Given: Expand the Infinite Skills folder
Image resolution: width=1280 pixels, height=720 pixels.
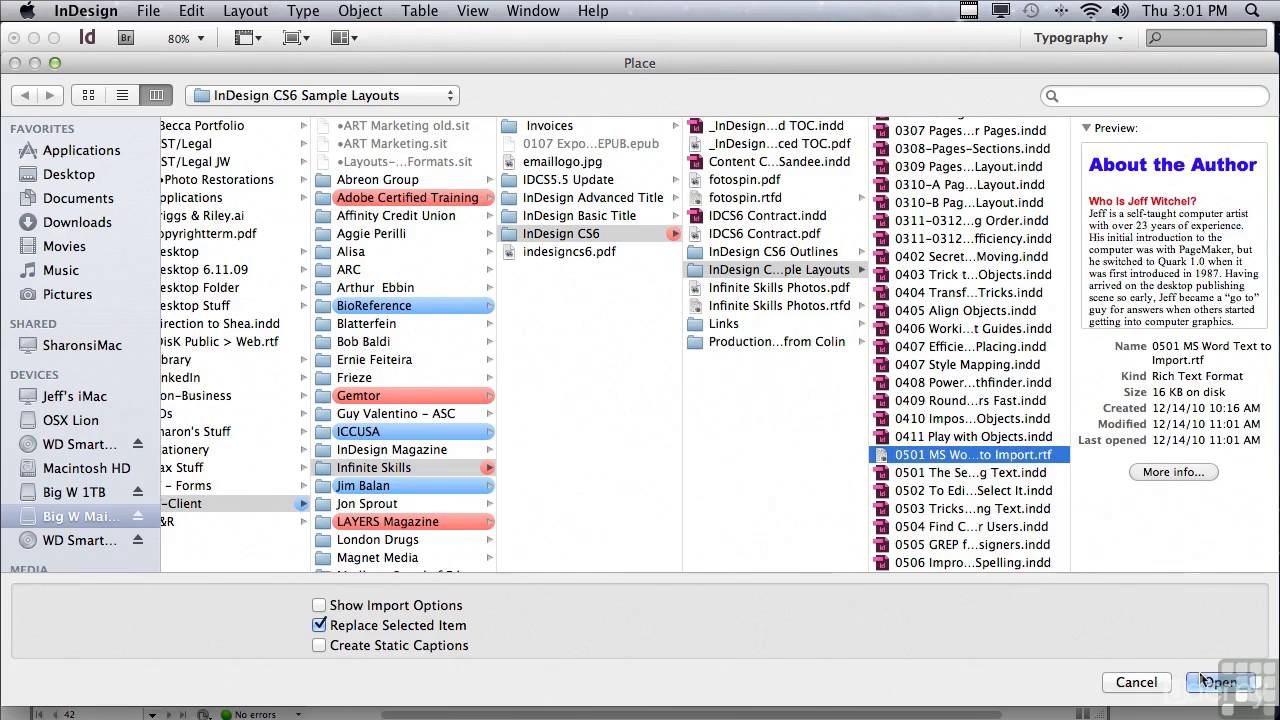Looking at the screenshot, I should pos(489,468).
